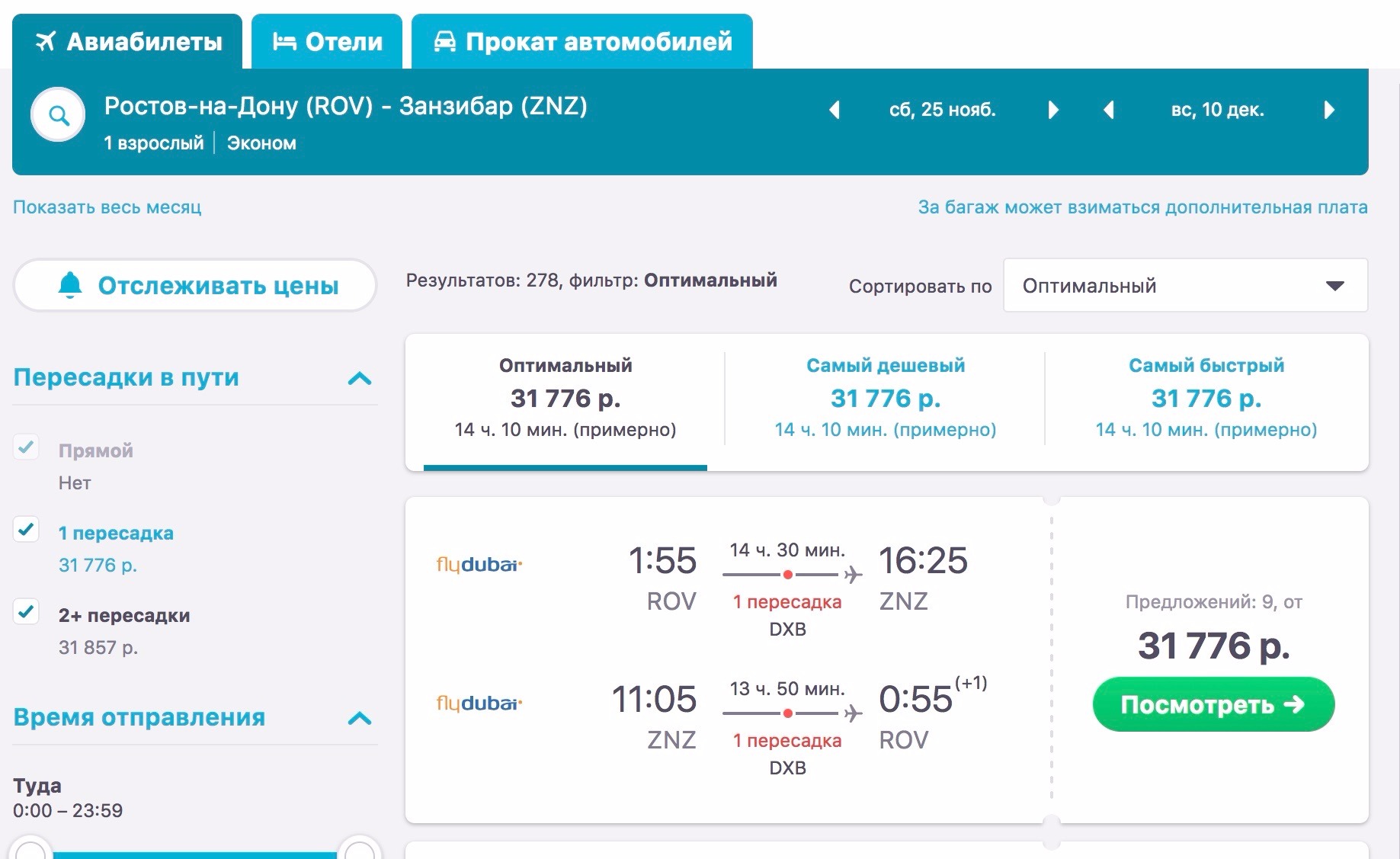Click the green Посмотреть button

[1213, 704]
